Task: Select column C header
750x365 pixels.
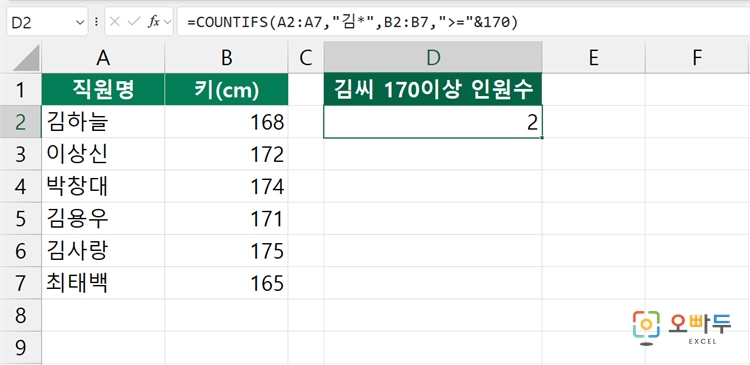Action: (306, 58)
